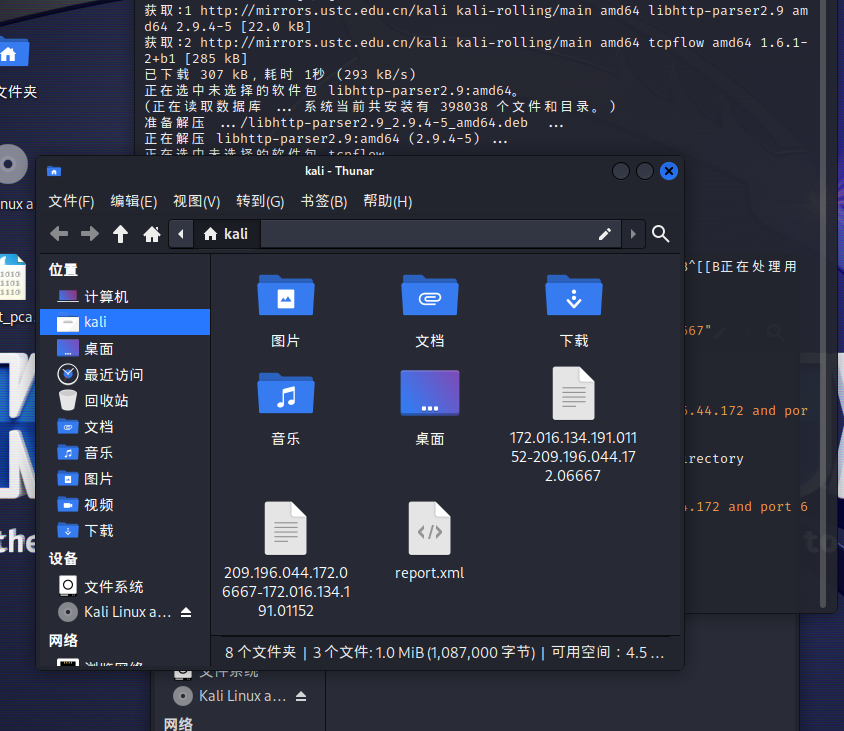844x731 pixels.
Task: Click the path bar right scroll chevron
Action: coord(633,234)
